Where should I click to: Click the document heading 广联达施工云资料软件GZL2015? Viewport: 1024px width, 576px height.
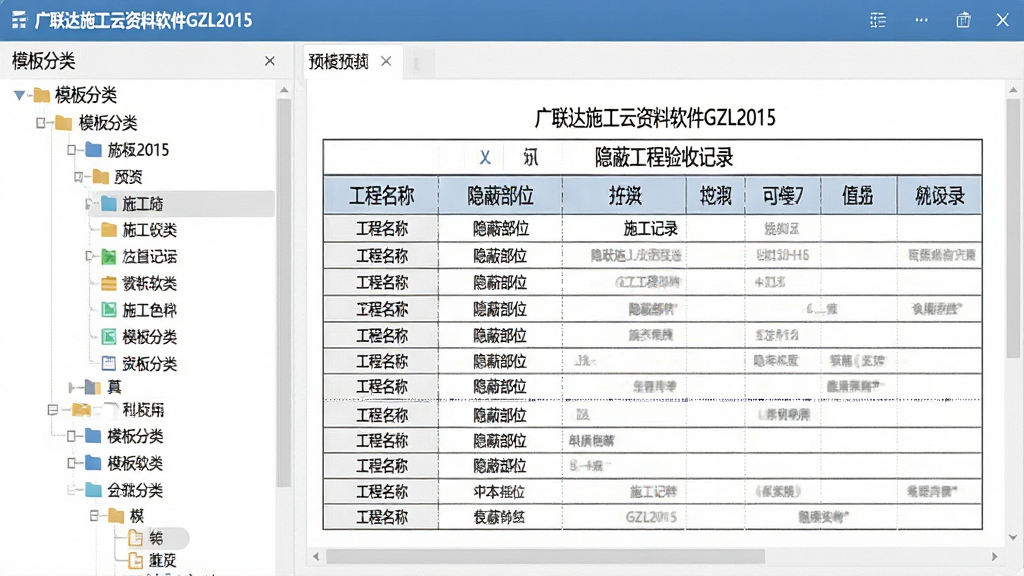655,118
